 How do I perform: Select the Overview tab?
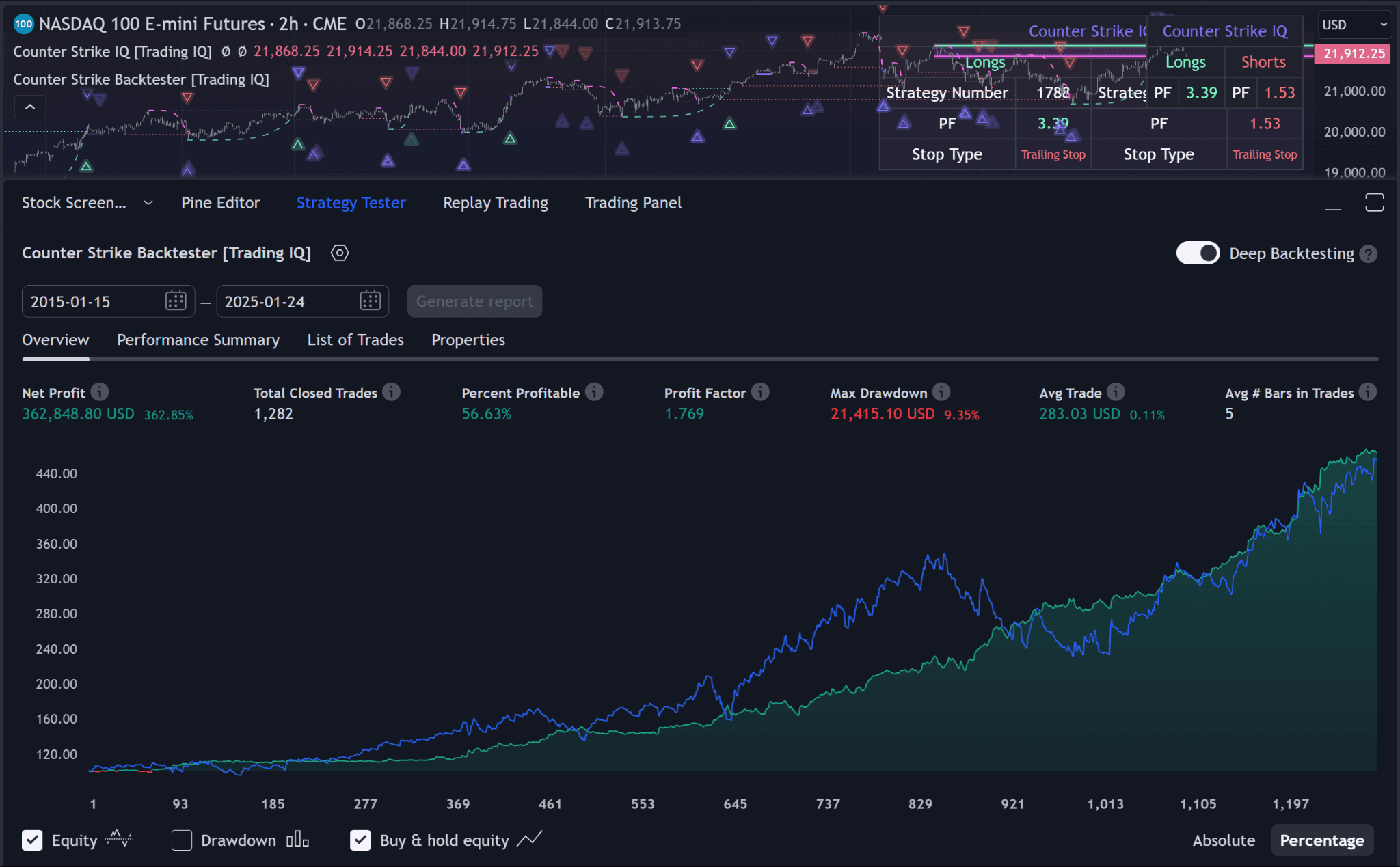pos(55,340)
